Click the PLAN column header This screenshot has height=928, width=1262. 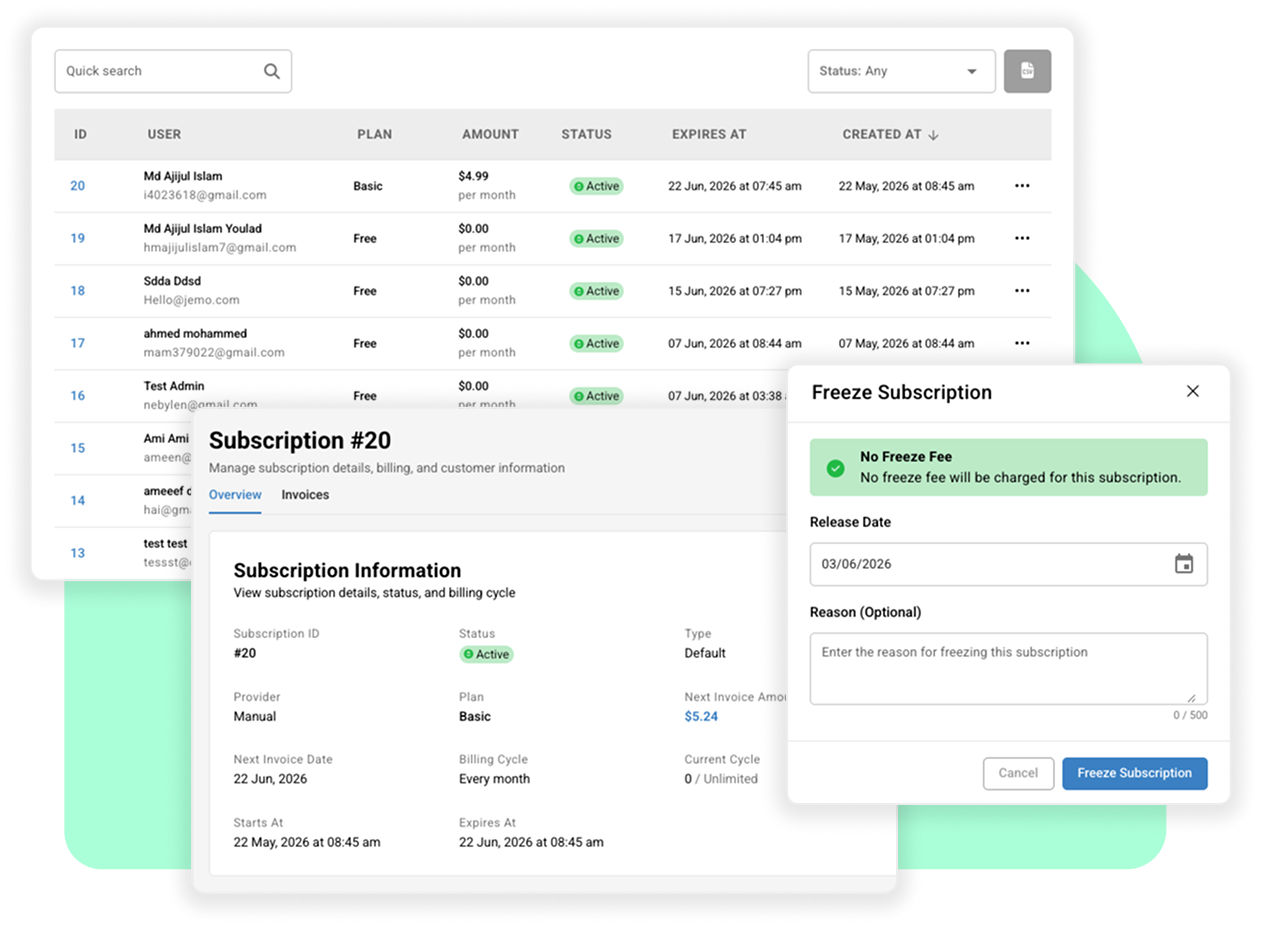pyautogui.click(x=375, y=134)
